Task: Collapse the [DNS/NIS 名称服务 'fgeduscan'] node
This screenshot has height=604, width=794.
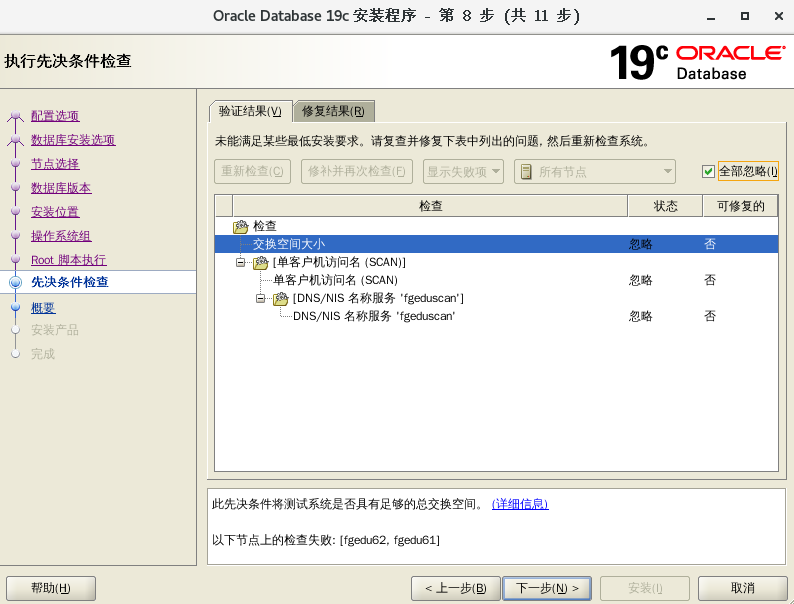Action: pos(260,298)
